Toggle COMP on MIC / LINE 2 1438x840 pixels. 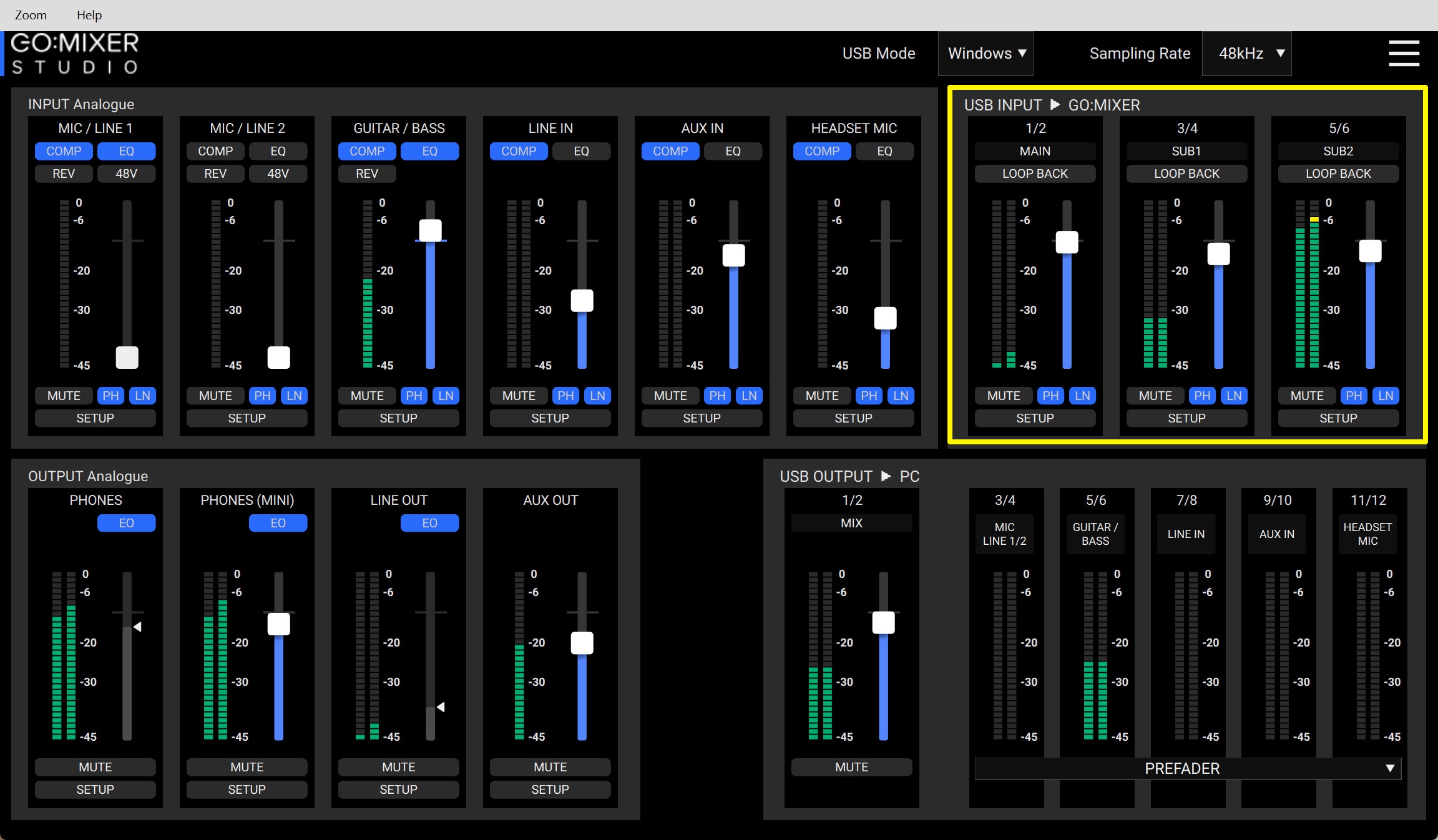coord(215,151)
